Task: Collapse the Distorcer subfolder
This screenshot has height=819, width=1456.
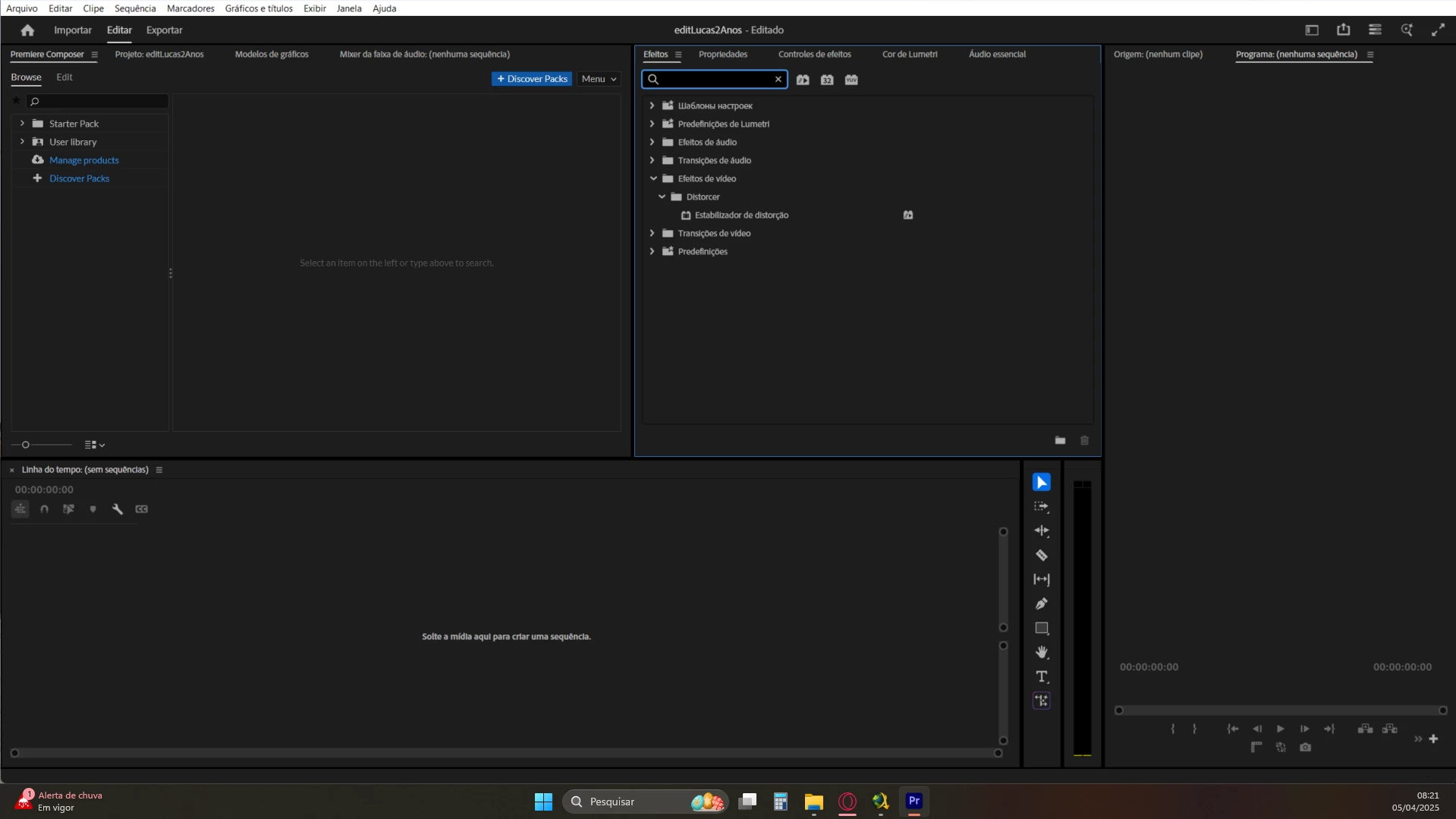Action: click(662, 197)
